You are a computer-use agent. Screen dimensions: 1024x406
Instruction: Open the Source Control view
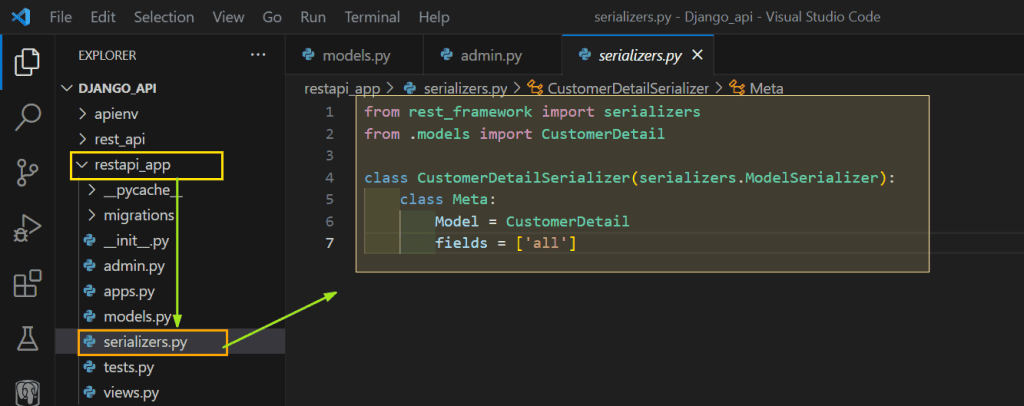[27, 172]
